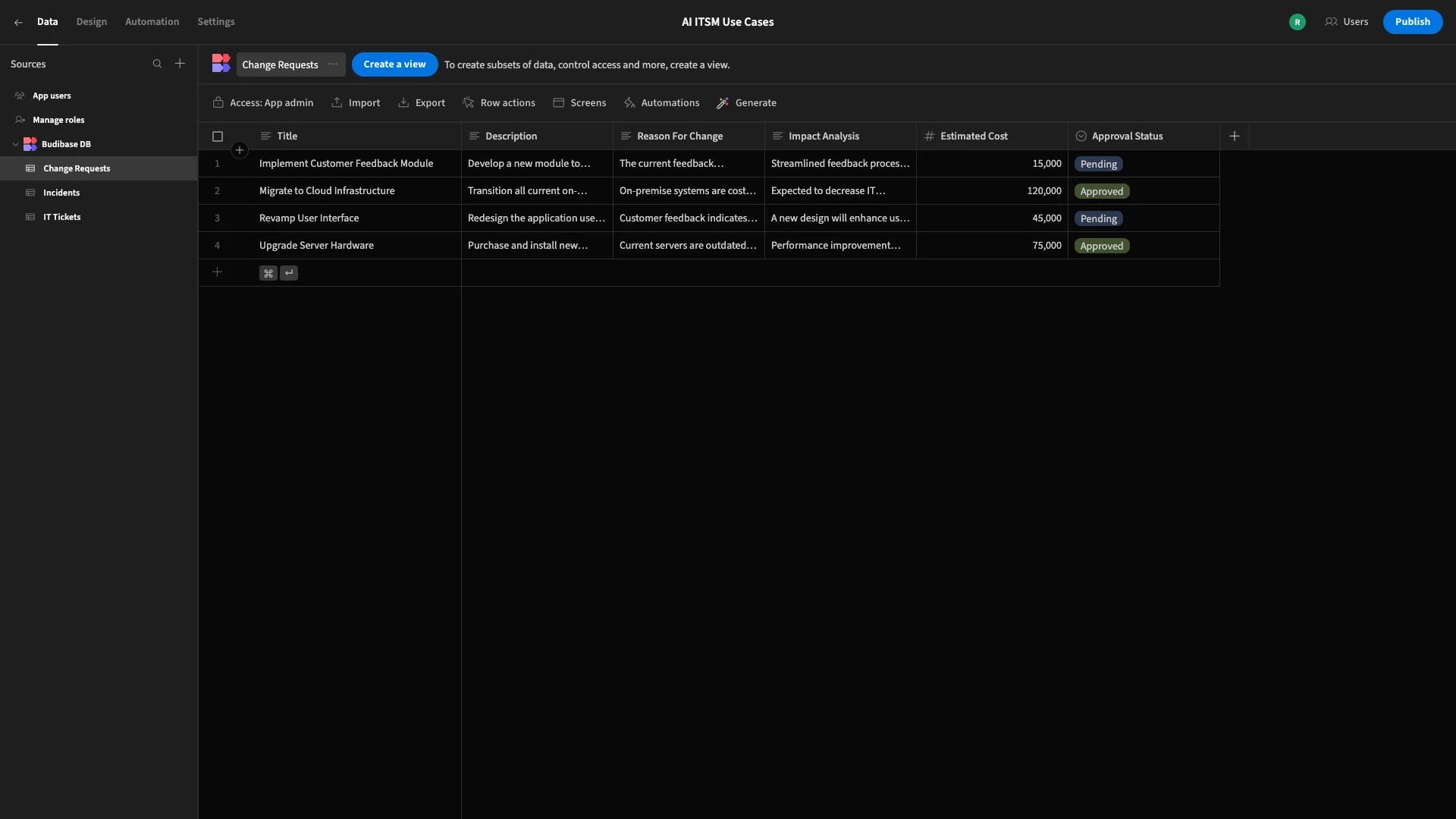Click the 45,000 estimated cost cell
Image resolution: width=1456 pixels, height=819 pixels.
point(992,218)
